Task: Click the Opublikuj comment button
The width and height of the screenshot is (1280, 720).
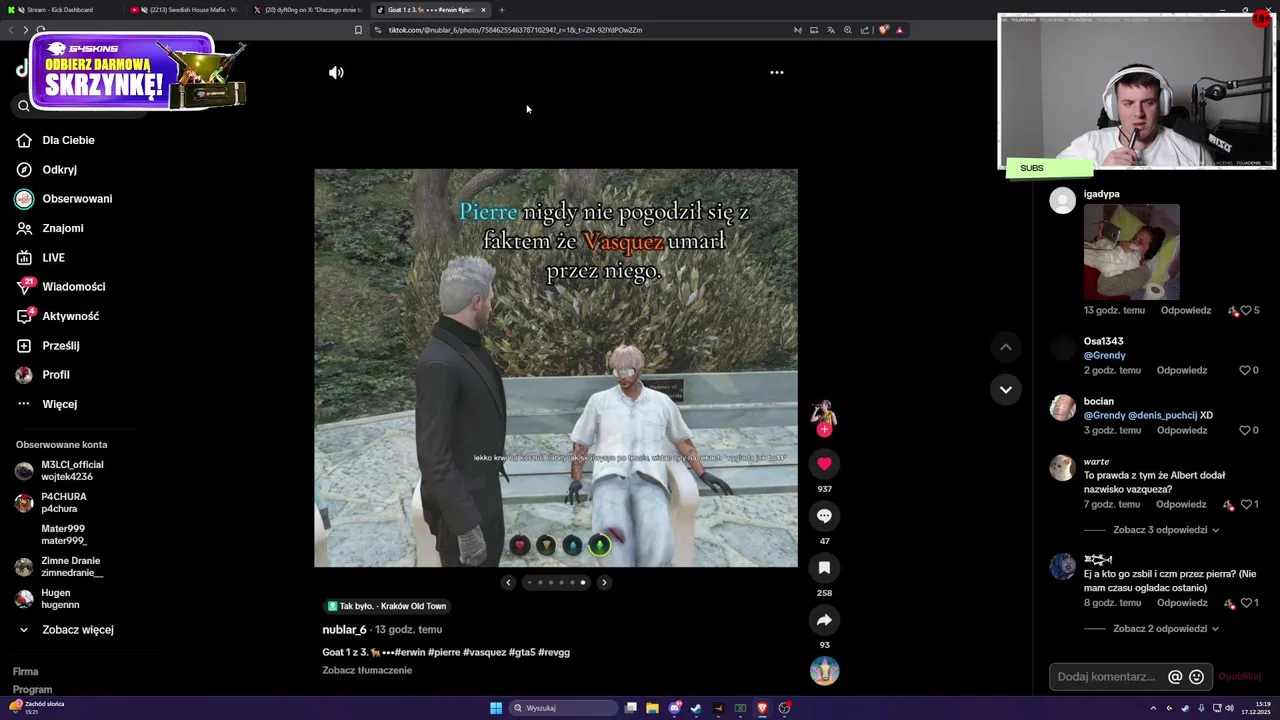Action: 1240,677
